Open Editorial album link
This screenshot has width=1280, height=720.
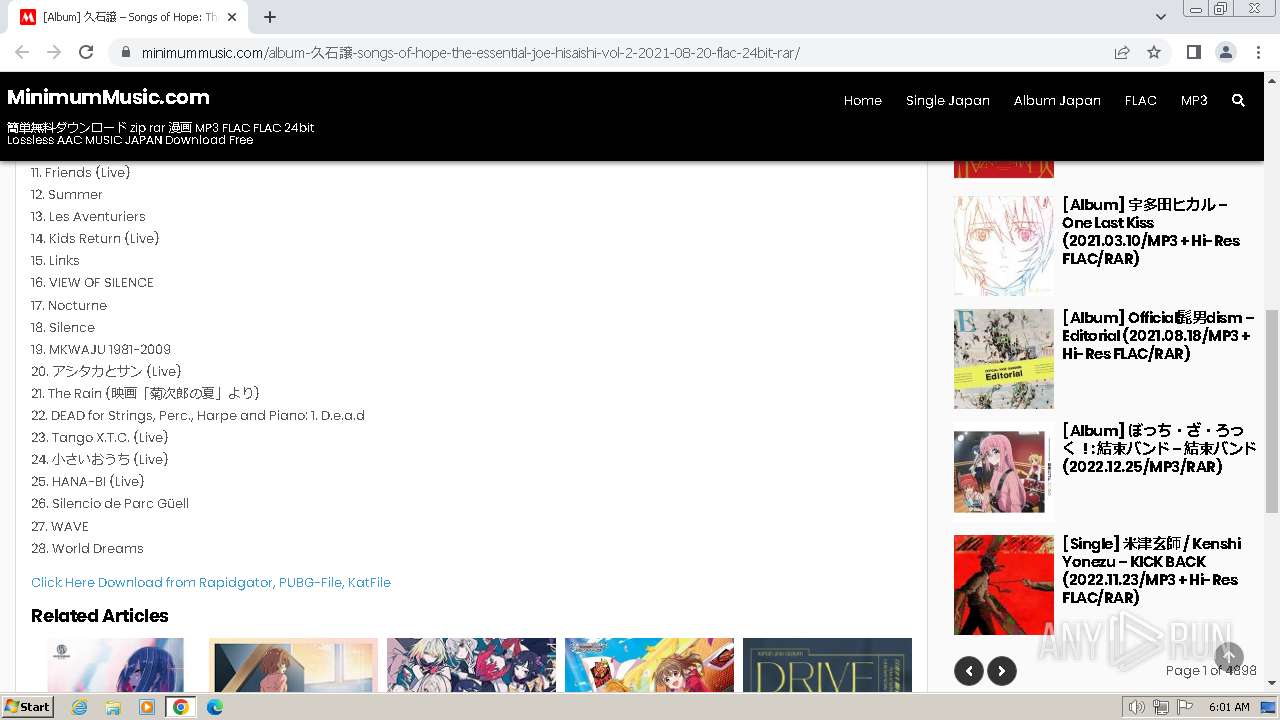pos(1157,335)
